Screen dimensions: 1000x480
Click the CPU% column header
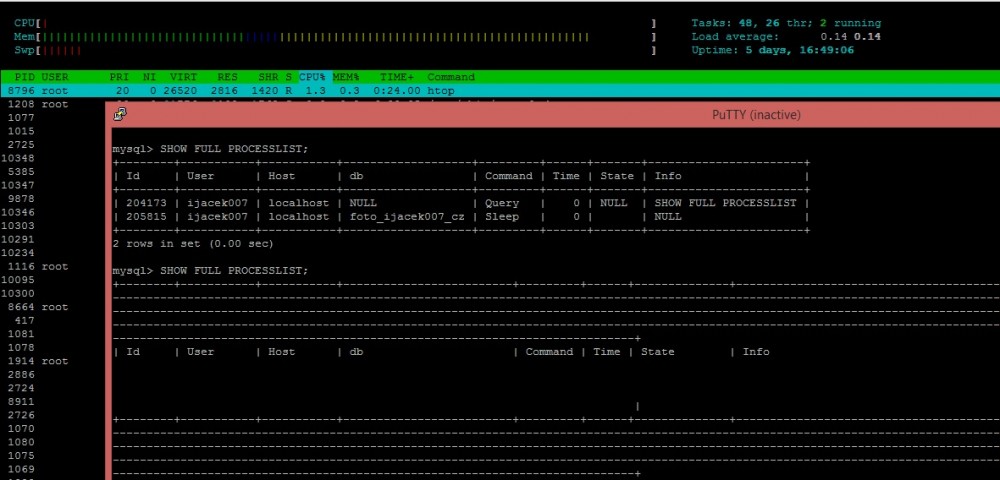point(318,77)
